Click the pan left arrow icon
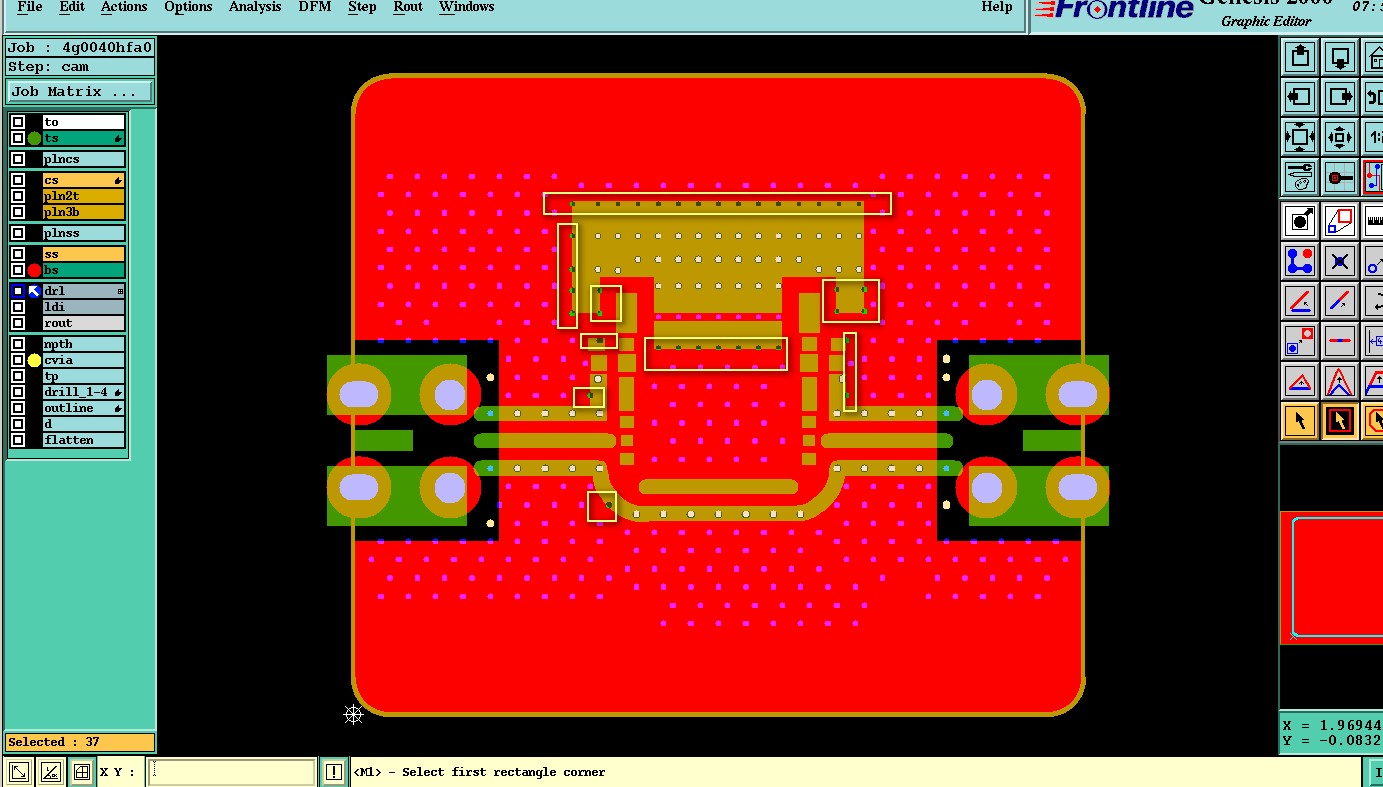1383x787 pixels. [x=1300, y=97]
